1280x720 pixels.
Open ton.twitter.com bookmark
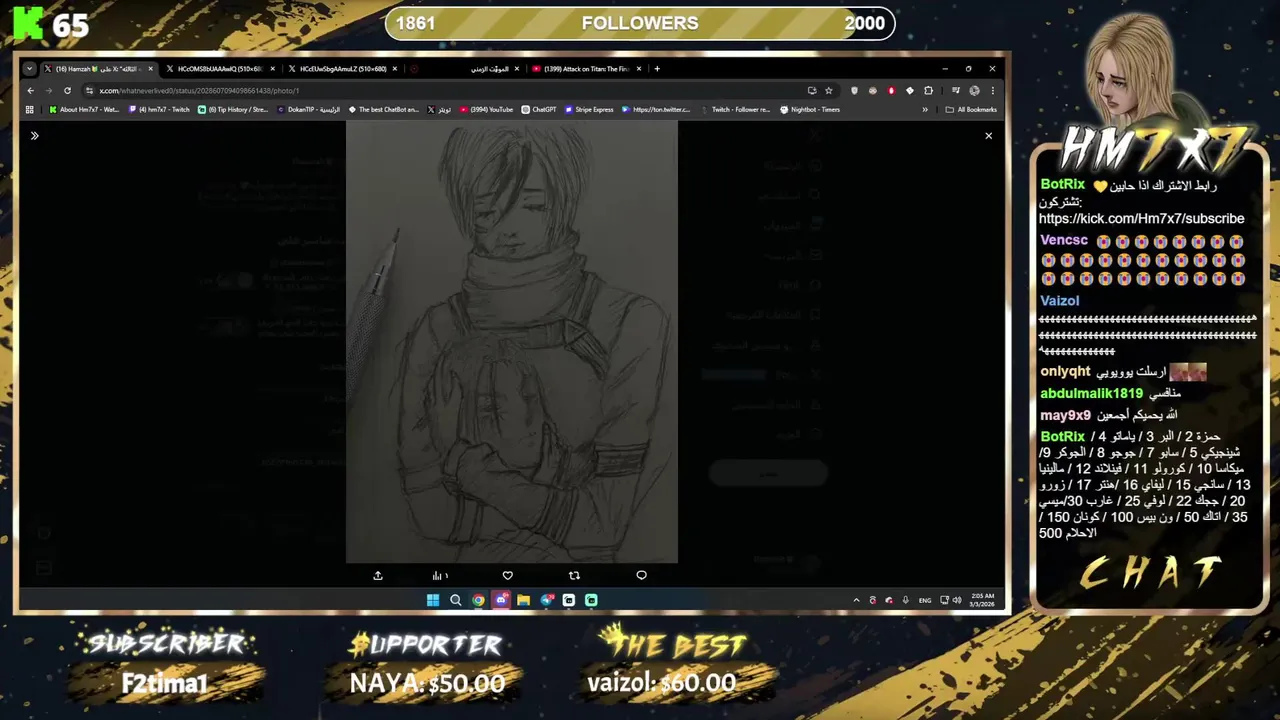coord(656,110)
